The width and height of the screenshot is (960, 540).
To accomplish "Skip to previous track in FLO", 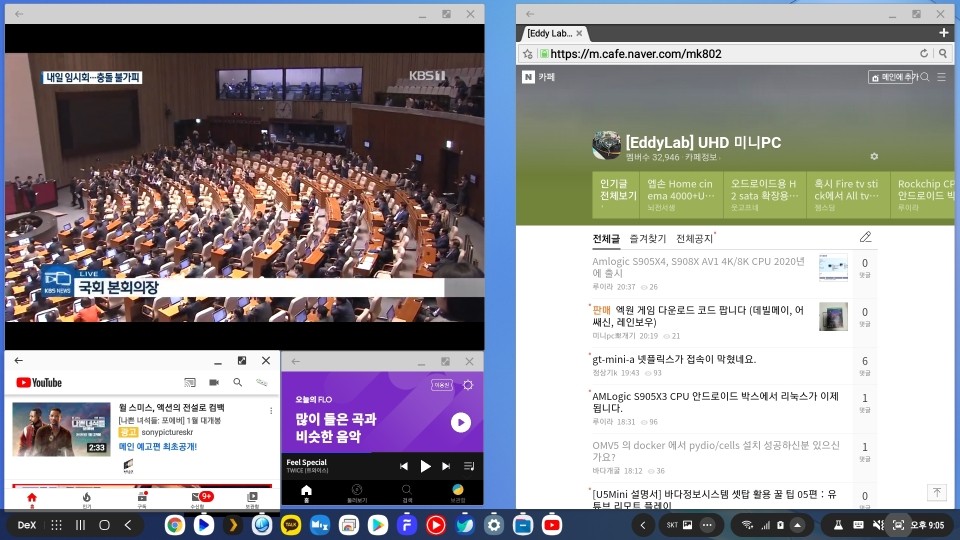I will (403, 467).
